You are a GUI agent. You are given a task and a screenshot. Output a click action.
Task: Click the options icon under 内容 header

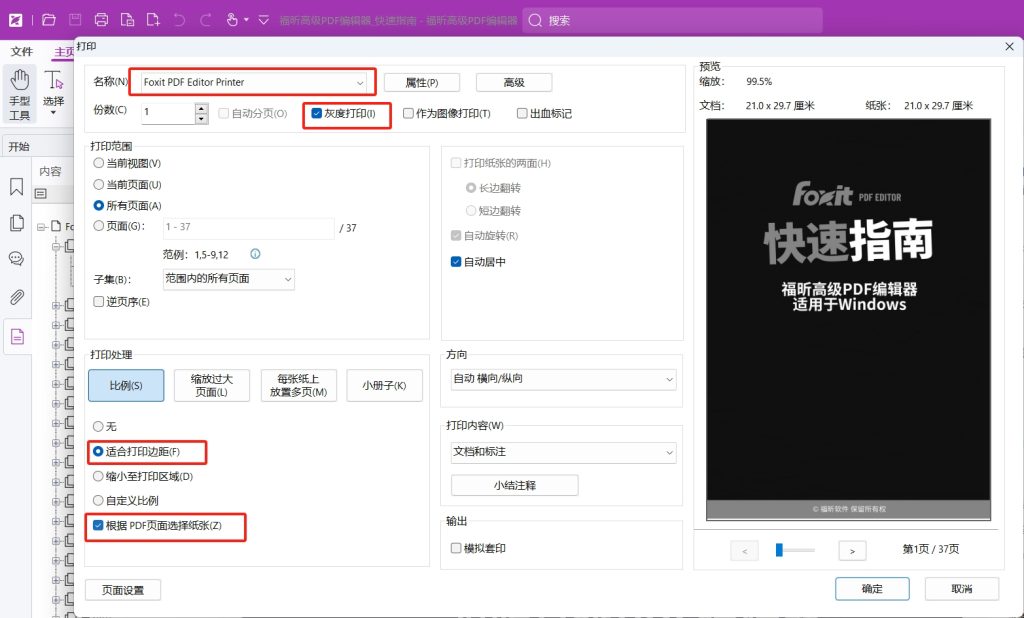point(40,193)
